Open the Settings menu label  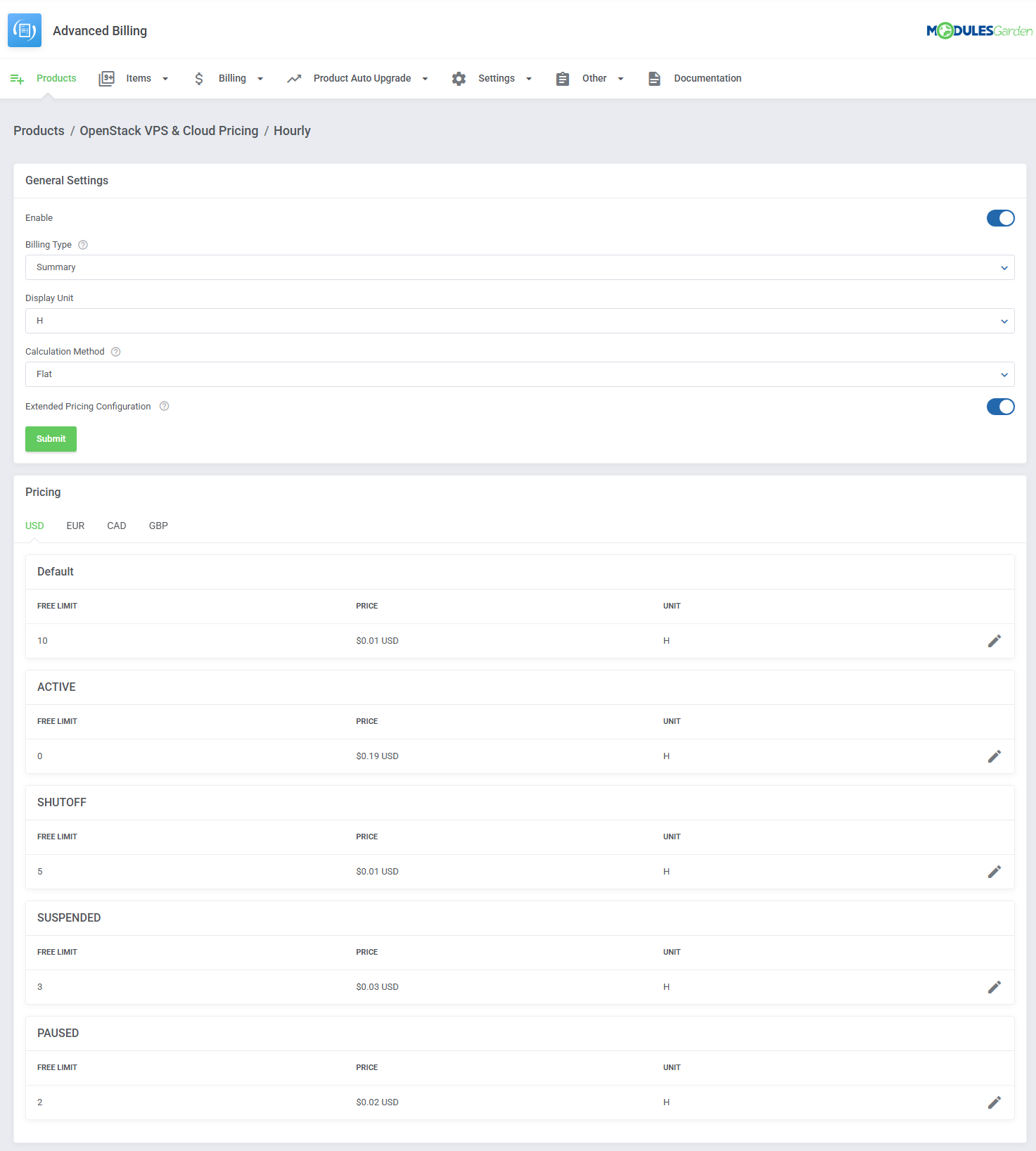pos(497,78)
